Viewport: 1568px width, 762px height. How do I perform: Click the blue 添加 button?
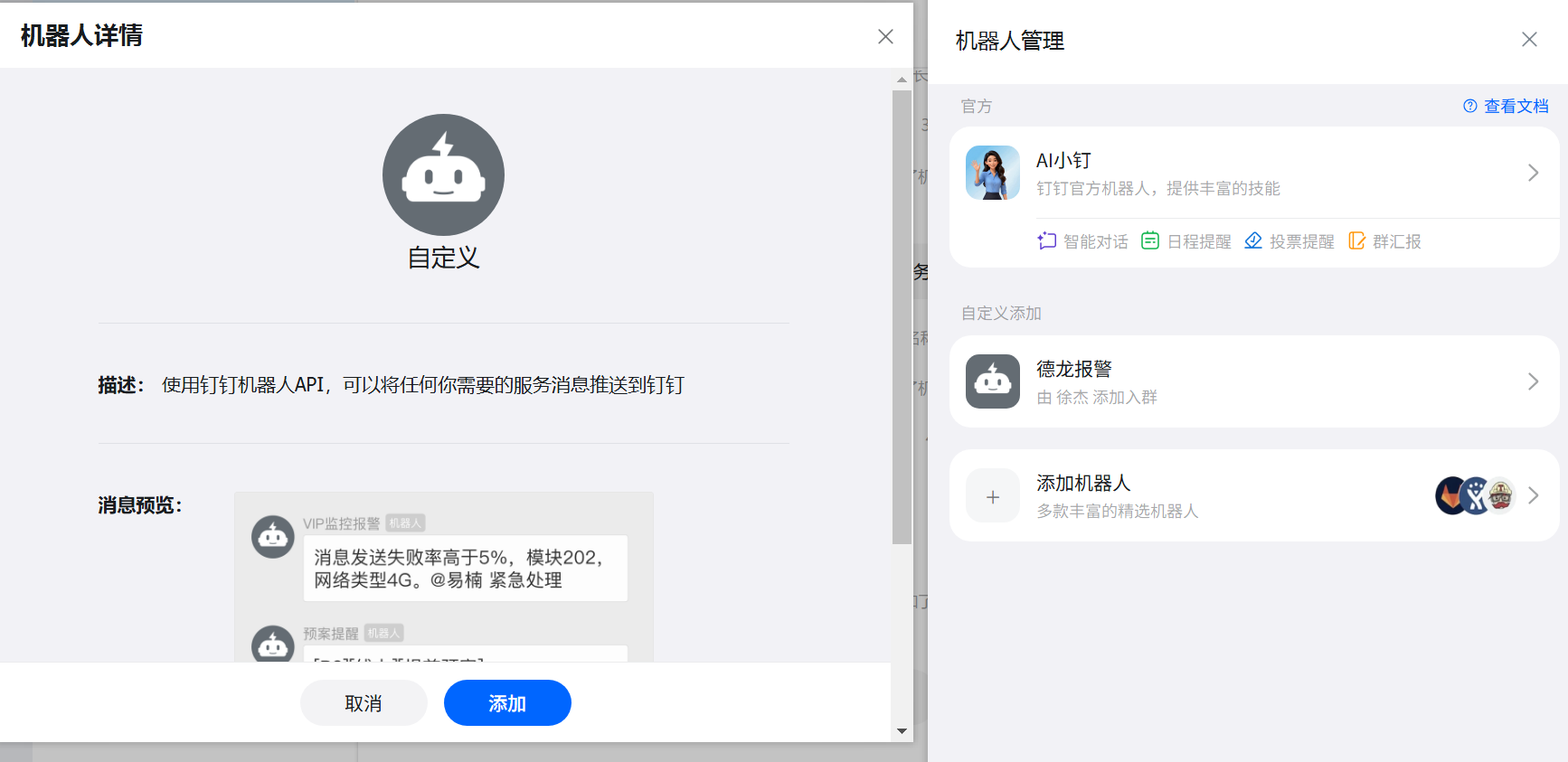(507, 703)
